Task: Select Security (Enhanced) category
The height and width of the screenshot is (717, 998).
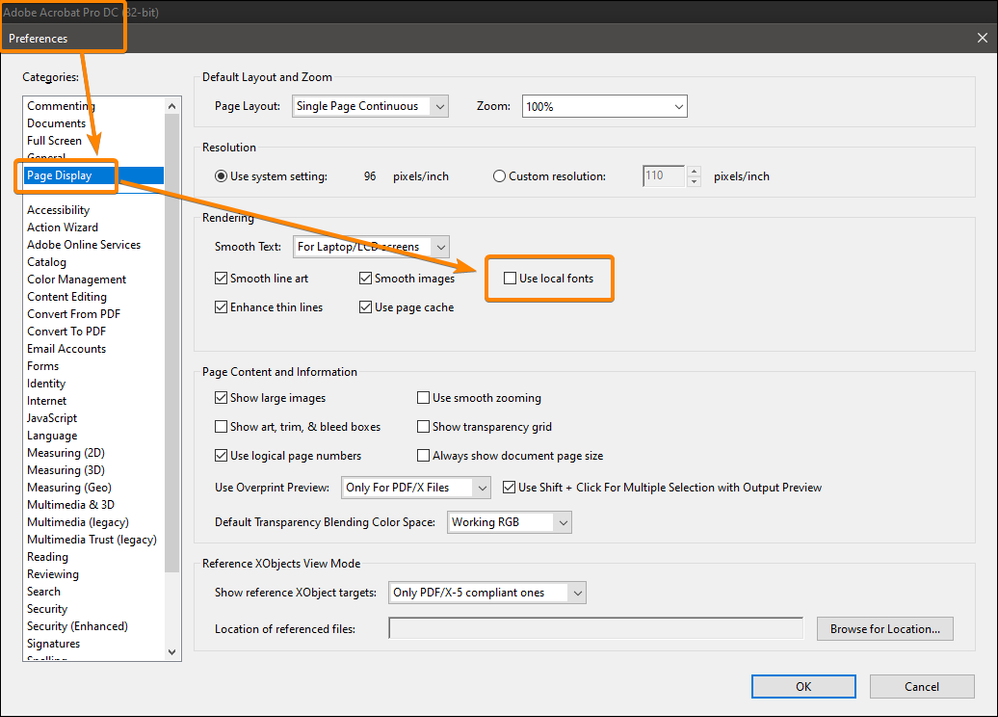Action: click(x=77, y=626)
